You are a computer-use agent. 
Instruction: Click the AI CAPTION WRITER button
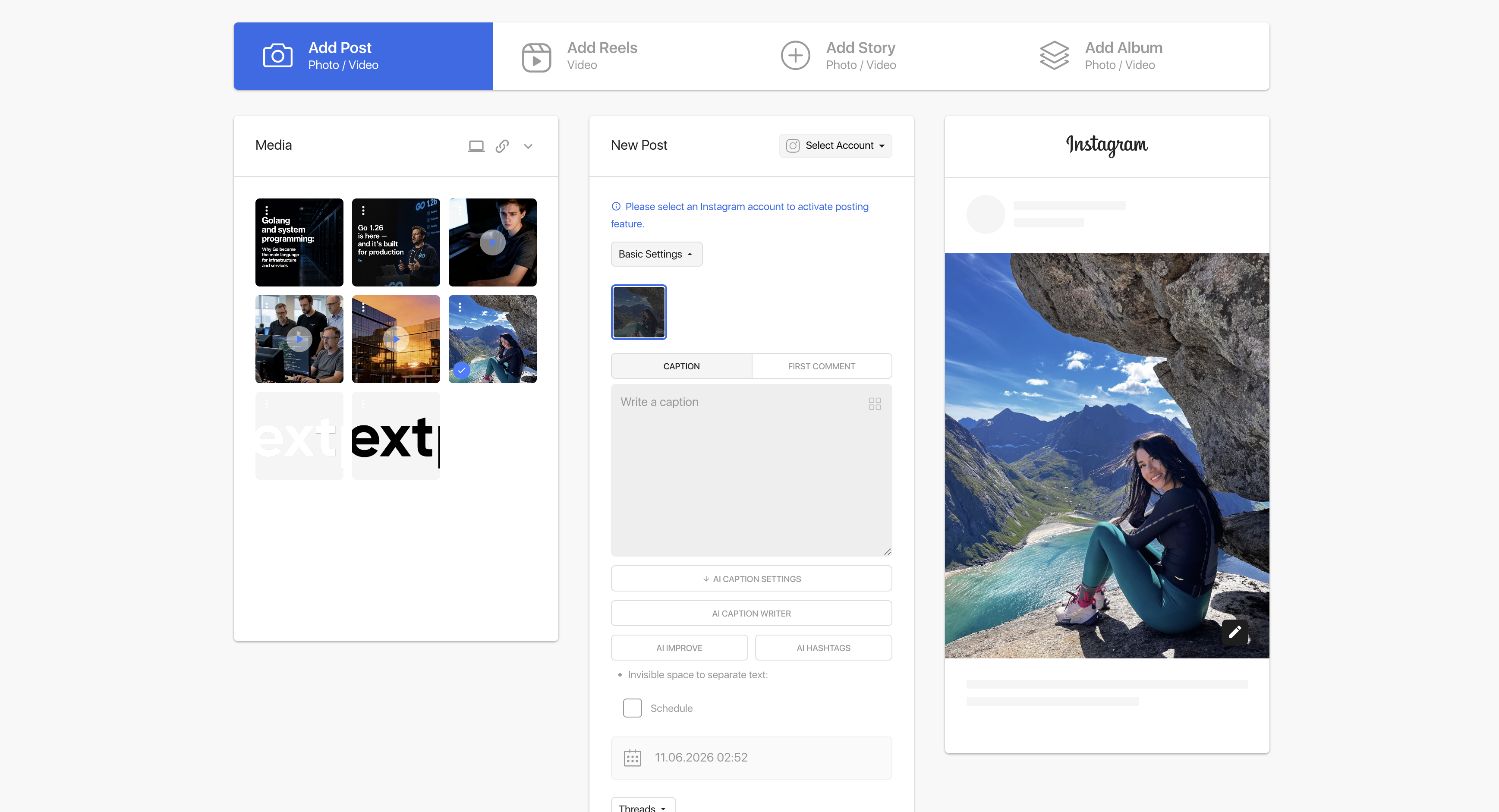751,613
